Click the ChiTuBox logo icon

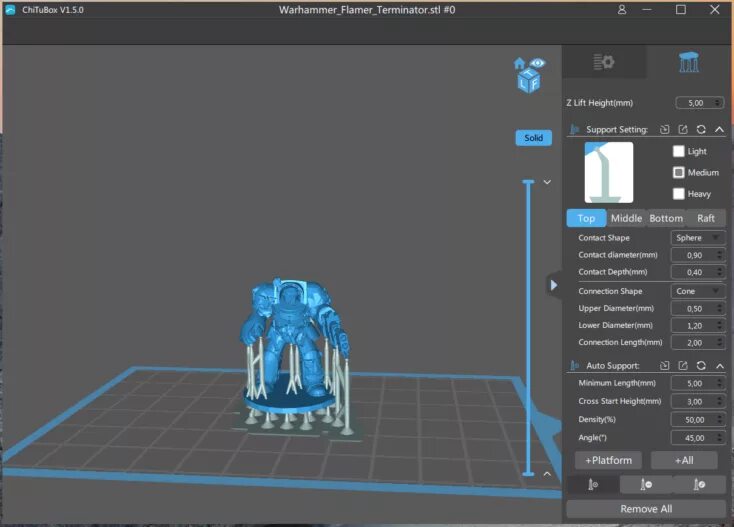[10, 10]
